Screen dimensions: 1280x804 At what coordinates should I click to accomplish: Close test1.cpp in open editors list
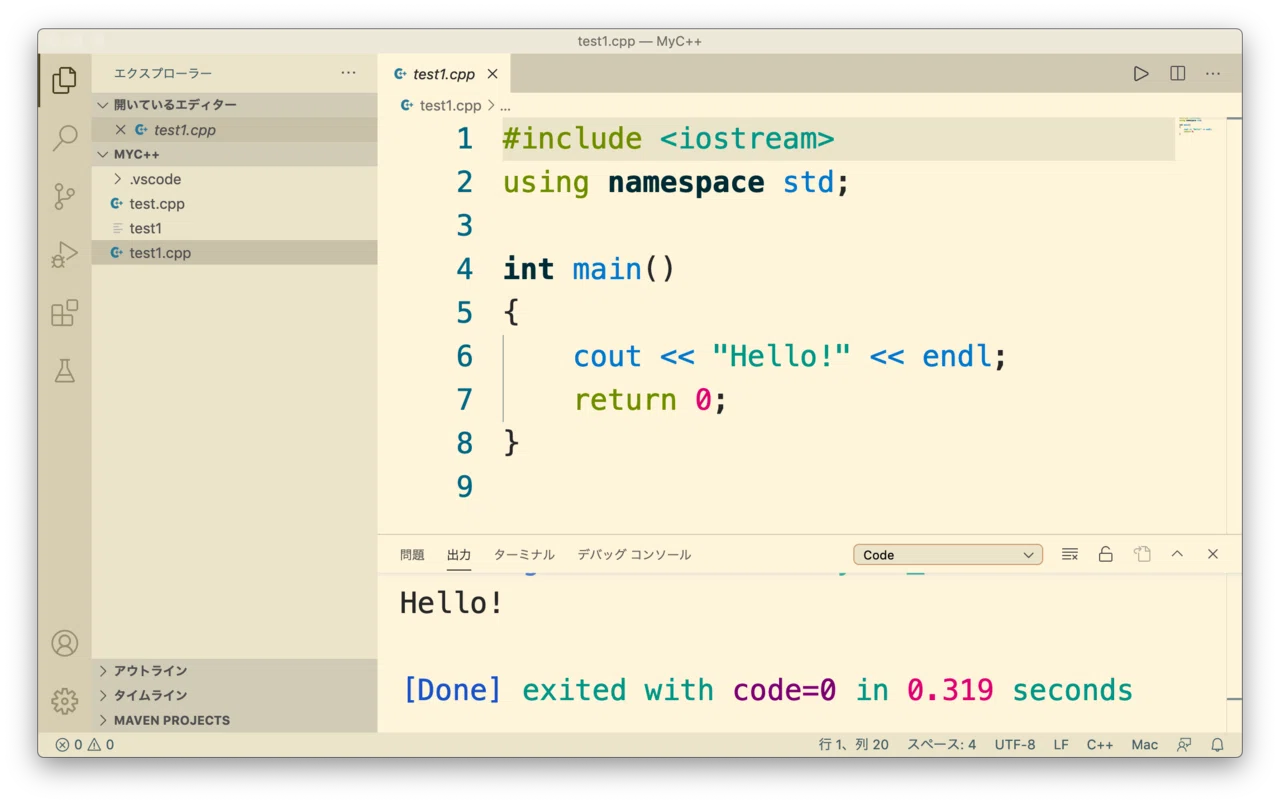[x=121, y=130]
